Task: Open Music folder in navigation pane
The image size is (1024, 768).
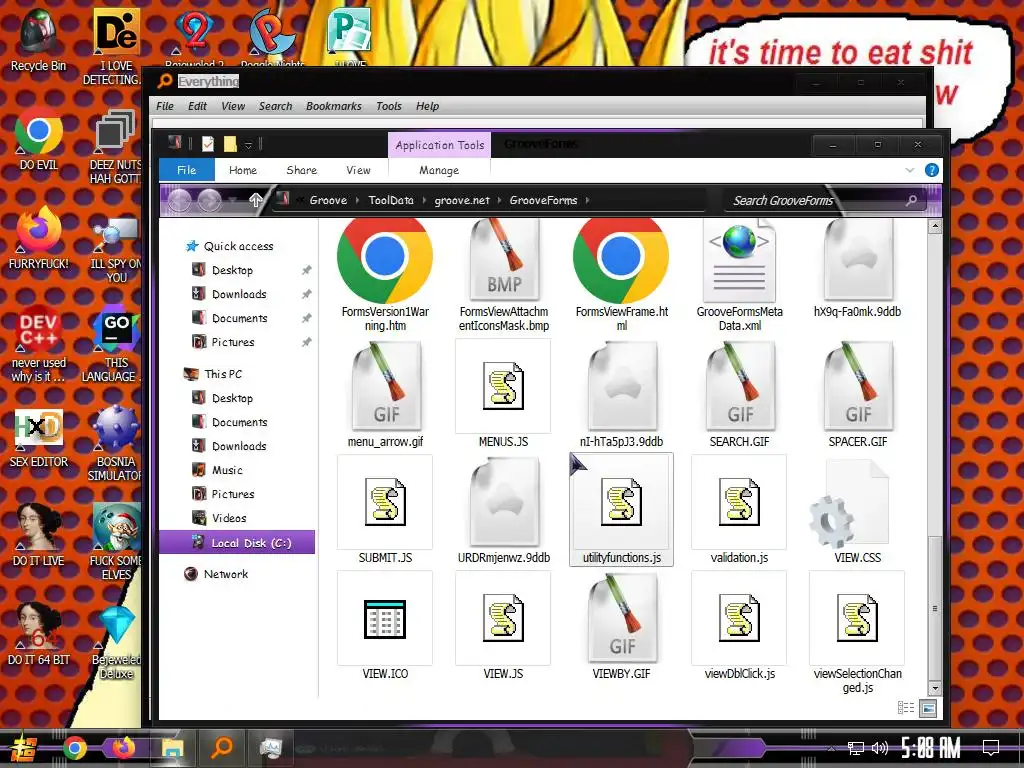Action: [x=227, y=470]
